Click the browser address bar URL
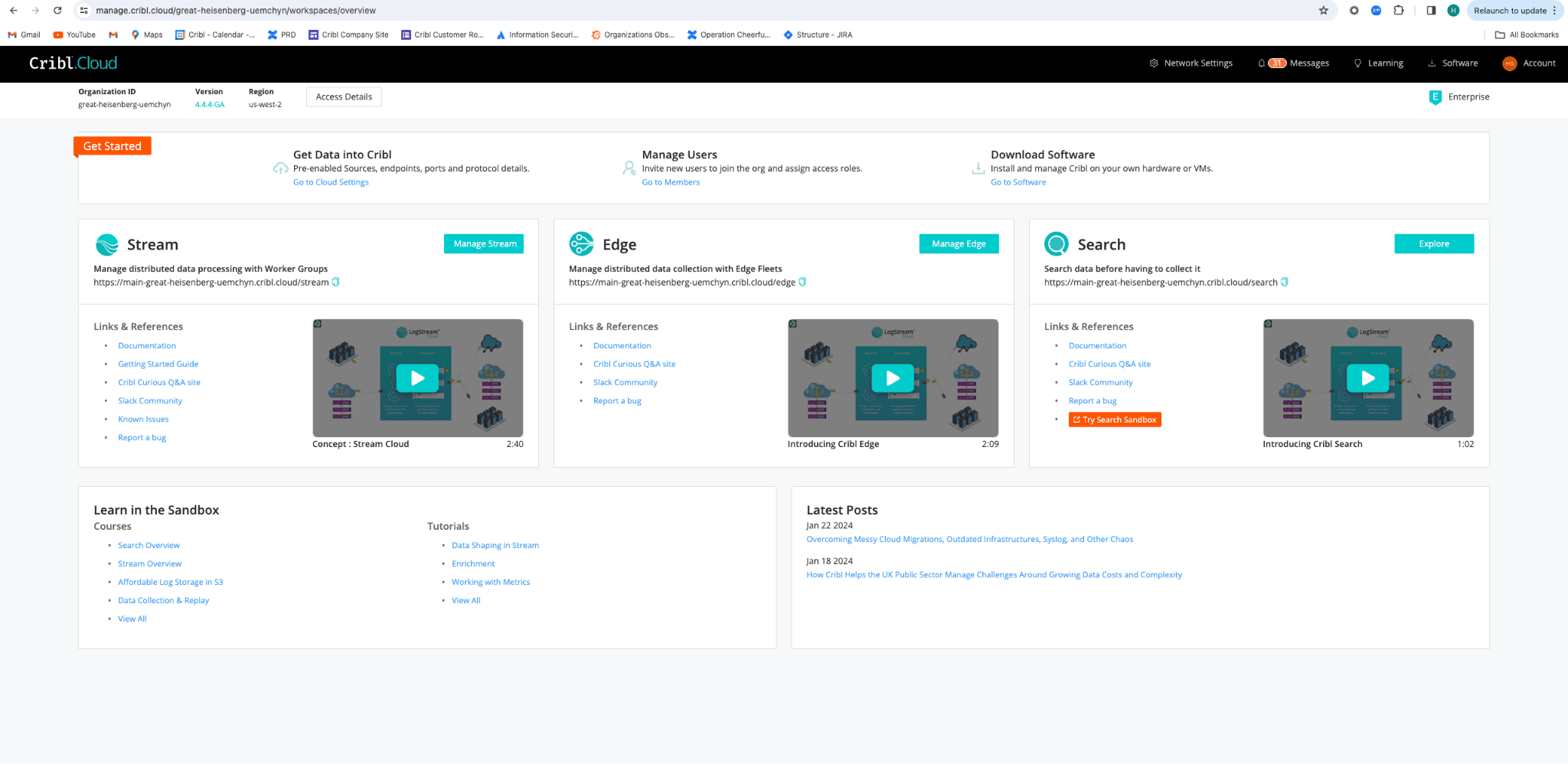Screen dimensions: 1568x764 click(x=236, y=11)
